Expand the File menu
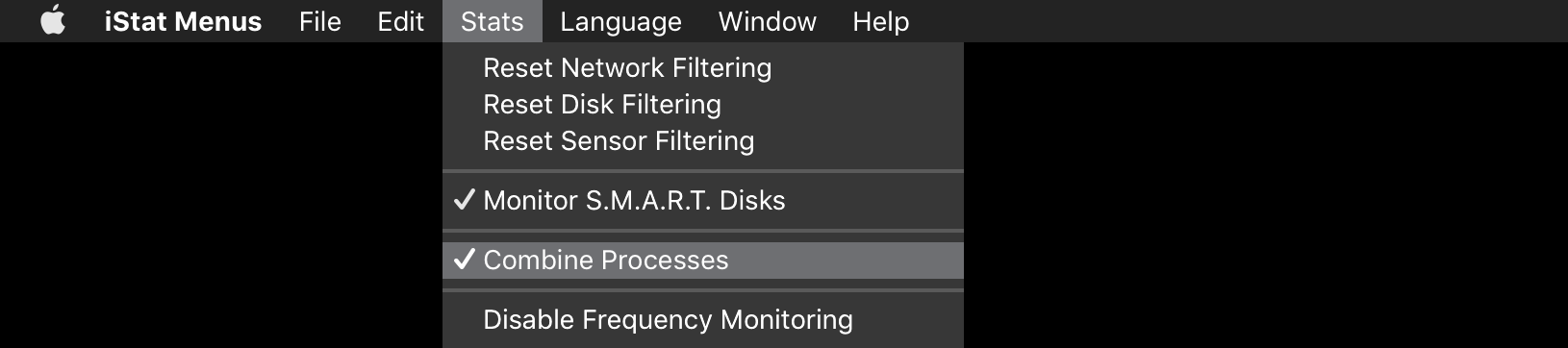The height and width of the screenshot is (348, 1568). click(319, 21)
